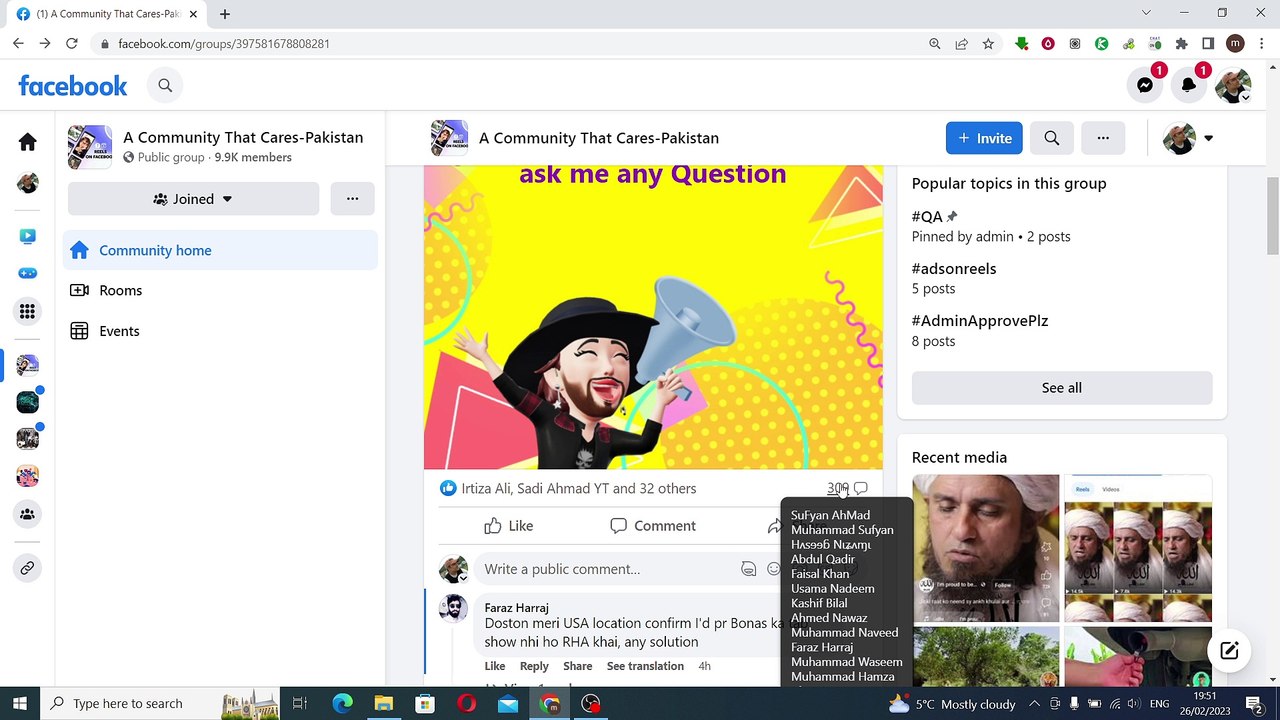
Task: Open the notifications bell
Action: 1189,86
